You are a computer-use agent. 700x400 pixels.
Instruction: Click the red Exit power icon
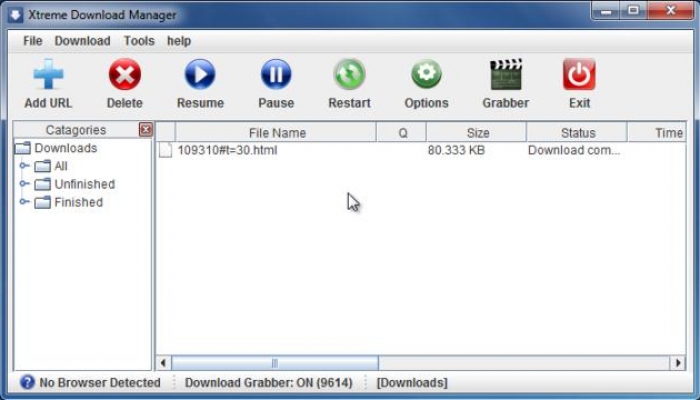point(579,75)
